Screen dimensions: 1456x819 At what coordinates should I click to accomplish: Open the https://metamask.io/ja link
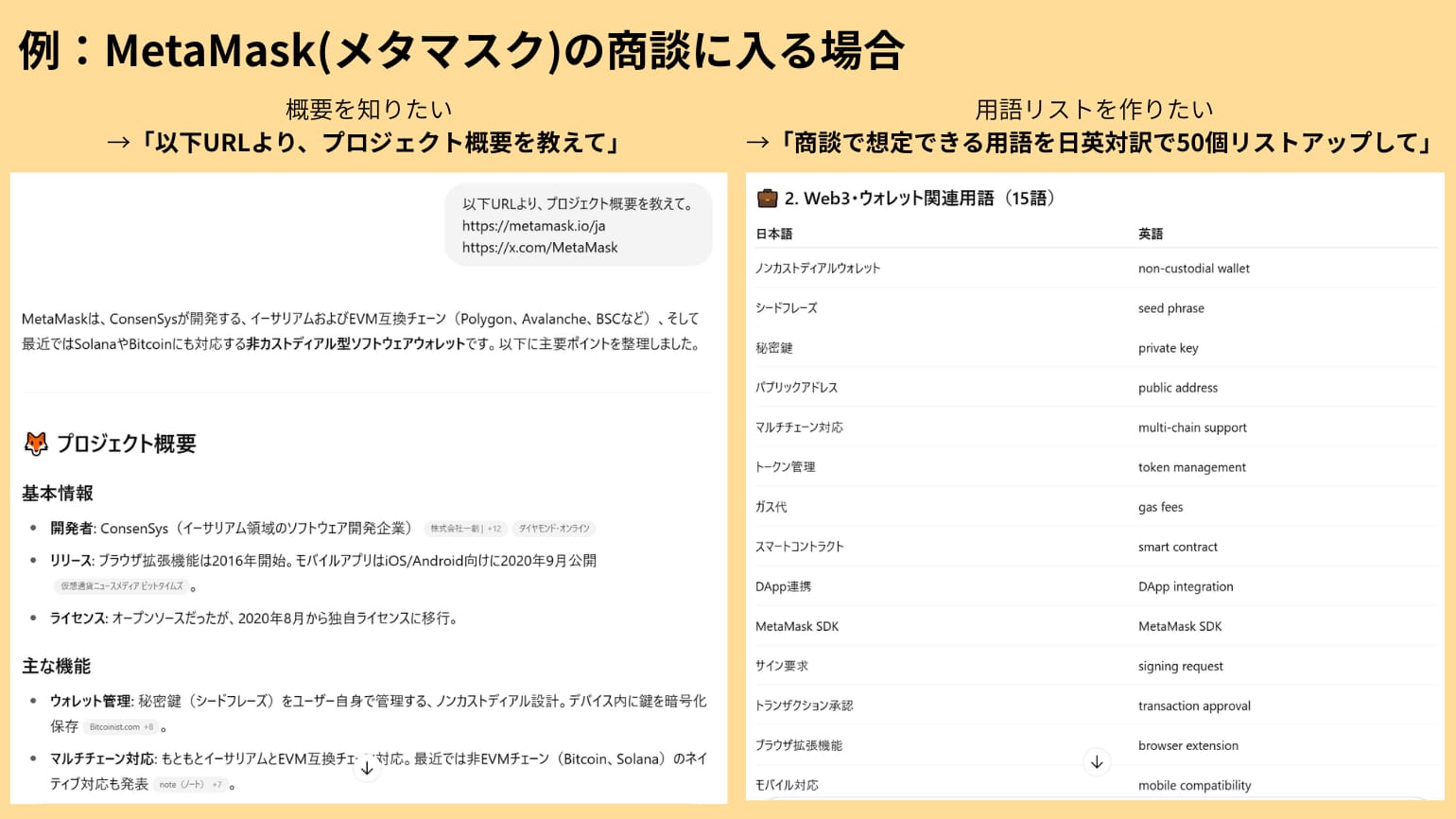tap(533, 226)
